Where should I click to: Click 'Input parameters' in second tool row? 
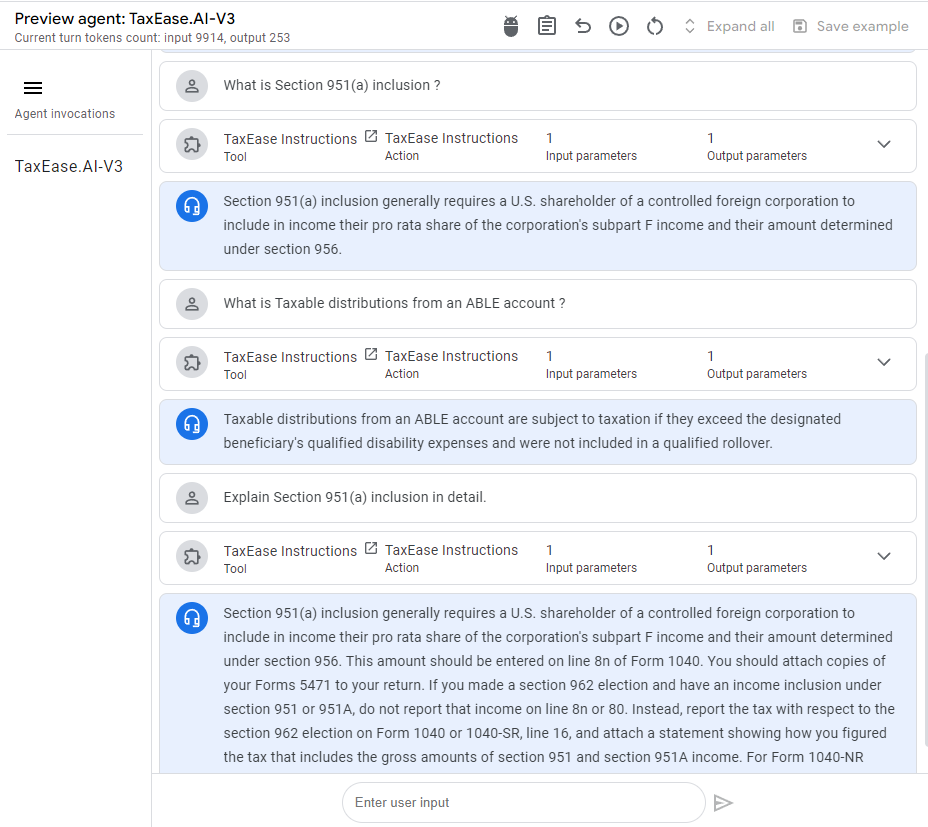click(x=591, y=374)
